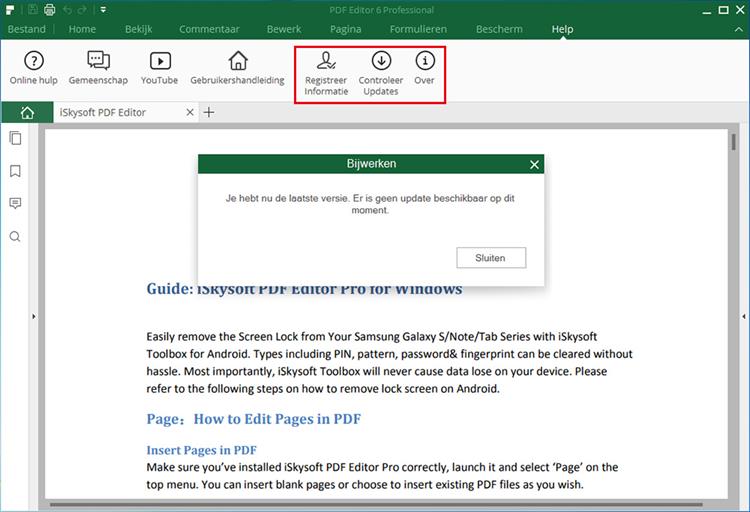Click the vertical scrollbar thumb
This screenshot has height=512, width=750.
pos(733,143)
